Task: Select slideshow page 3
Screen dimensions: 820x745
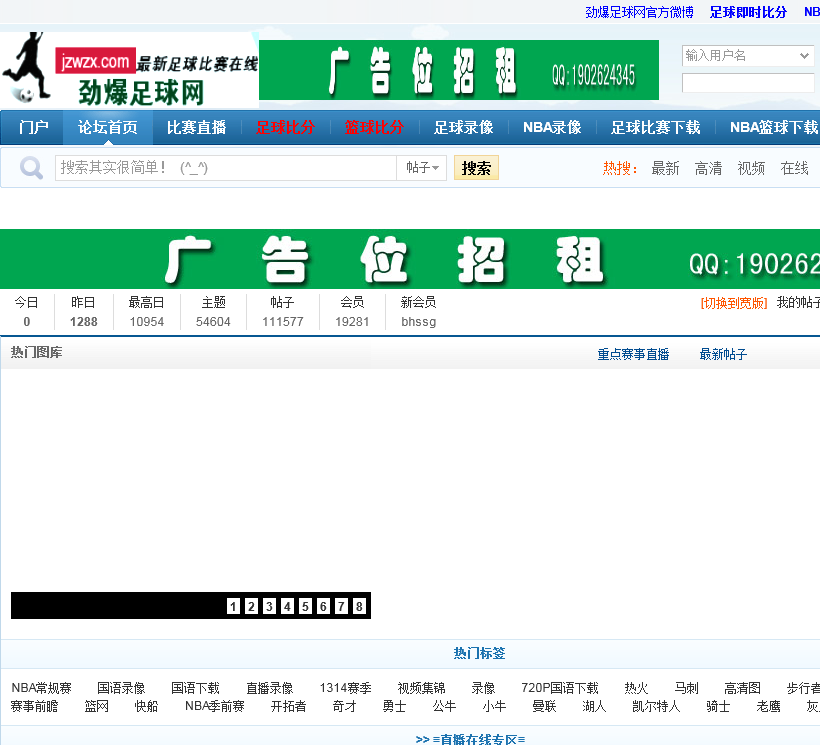Action: 269,606
